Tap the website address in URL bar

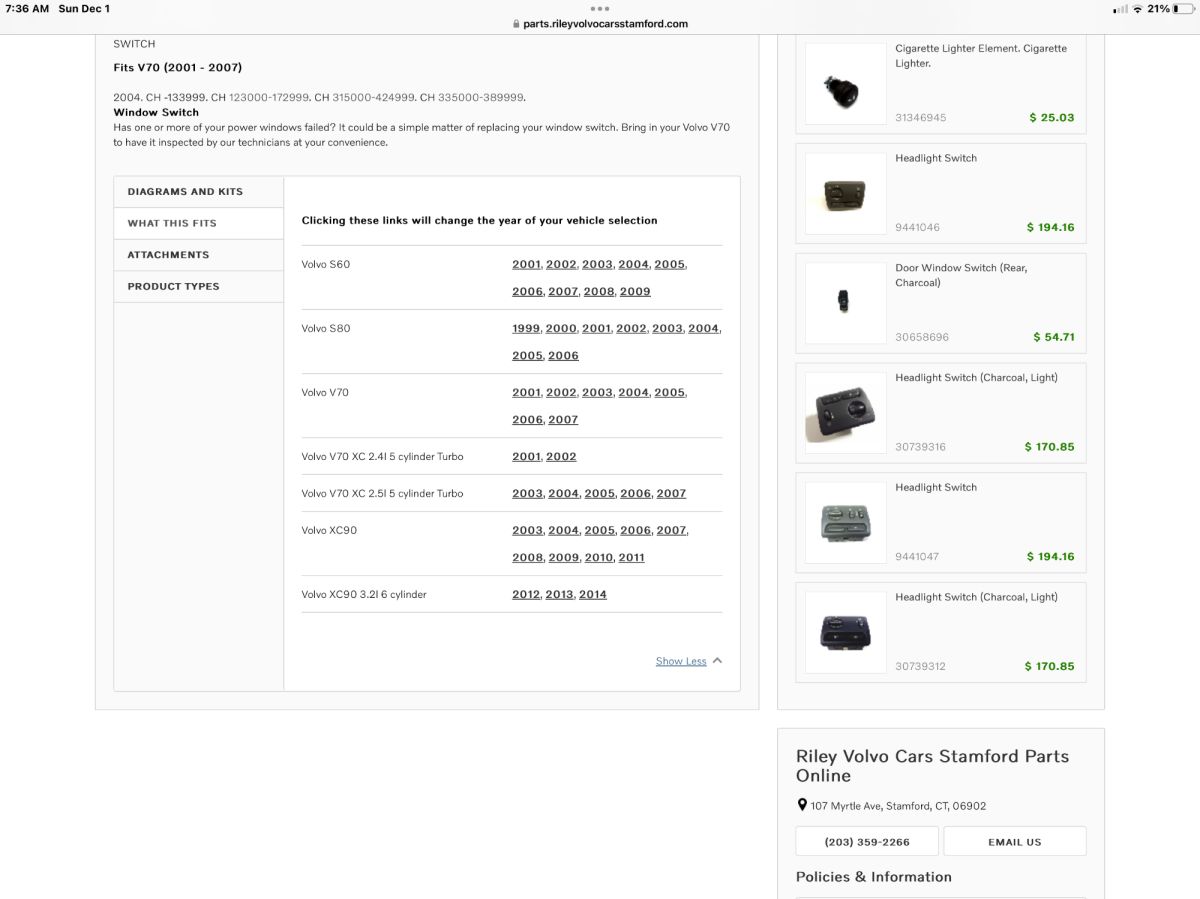(x=605, y=24)
